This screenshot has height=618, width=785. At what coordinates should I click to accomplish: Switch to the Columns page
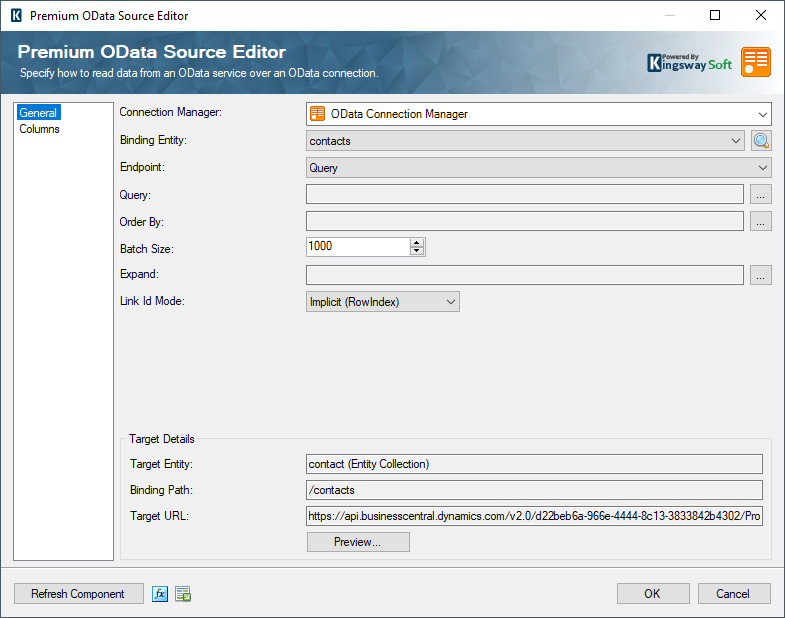click(40, 129)
